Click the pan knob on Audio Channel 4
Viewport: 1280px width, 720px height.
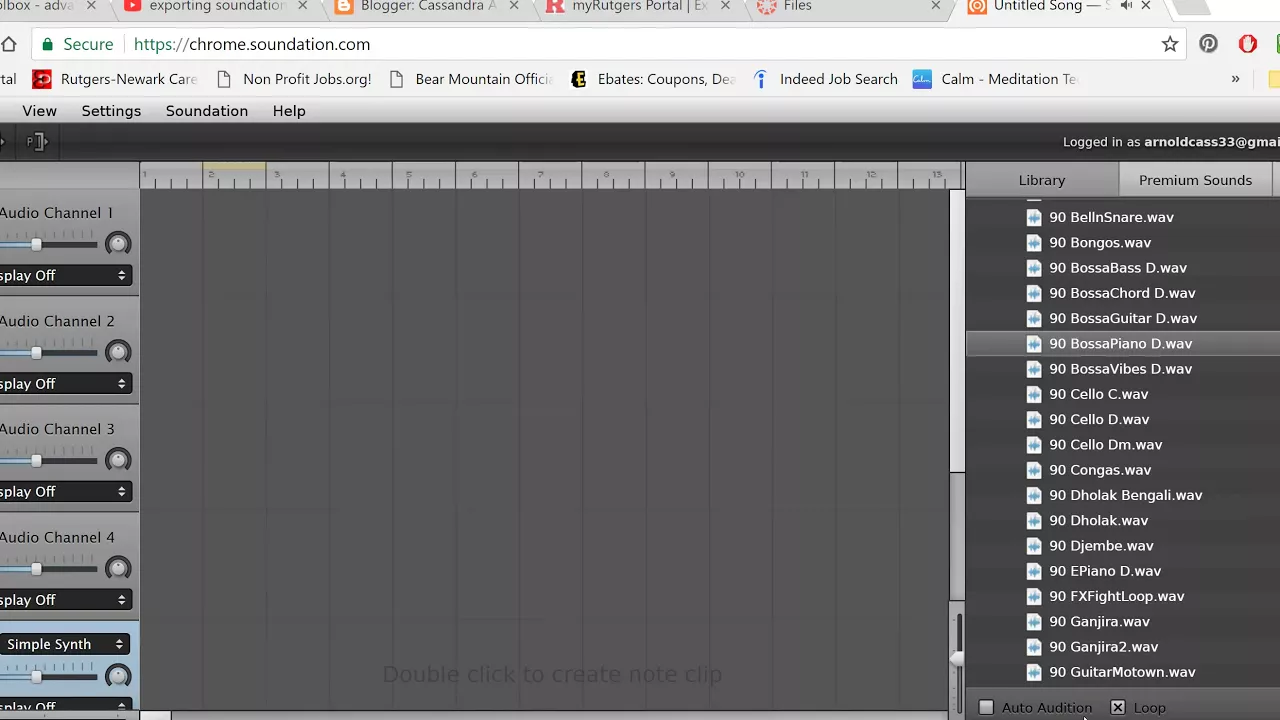118,568
